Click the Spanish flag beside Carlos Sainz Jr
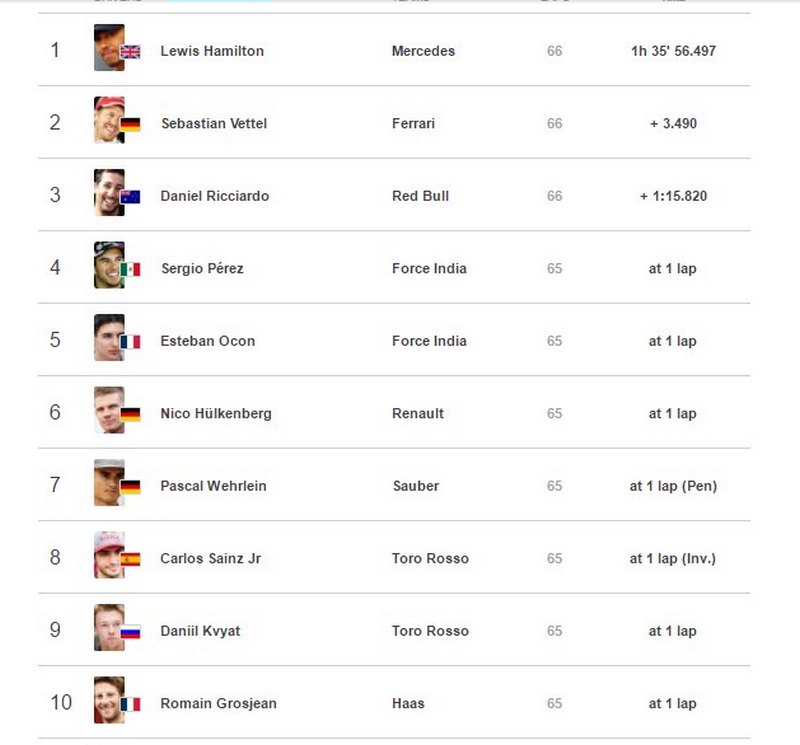This screenshot has width=800, height=745. pos(130,559)
